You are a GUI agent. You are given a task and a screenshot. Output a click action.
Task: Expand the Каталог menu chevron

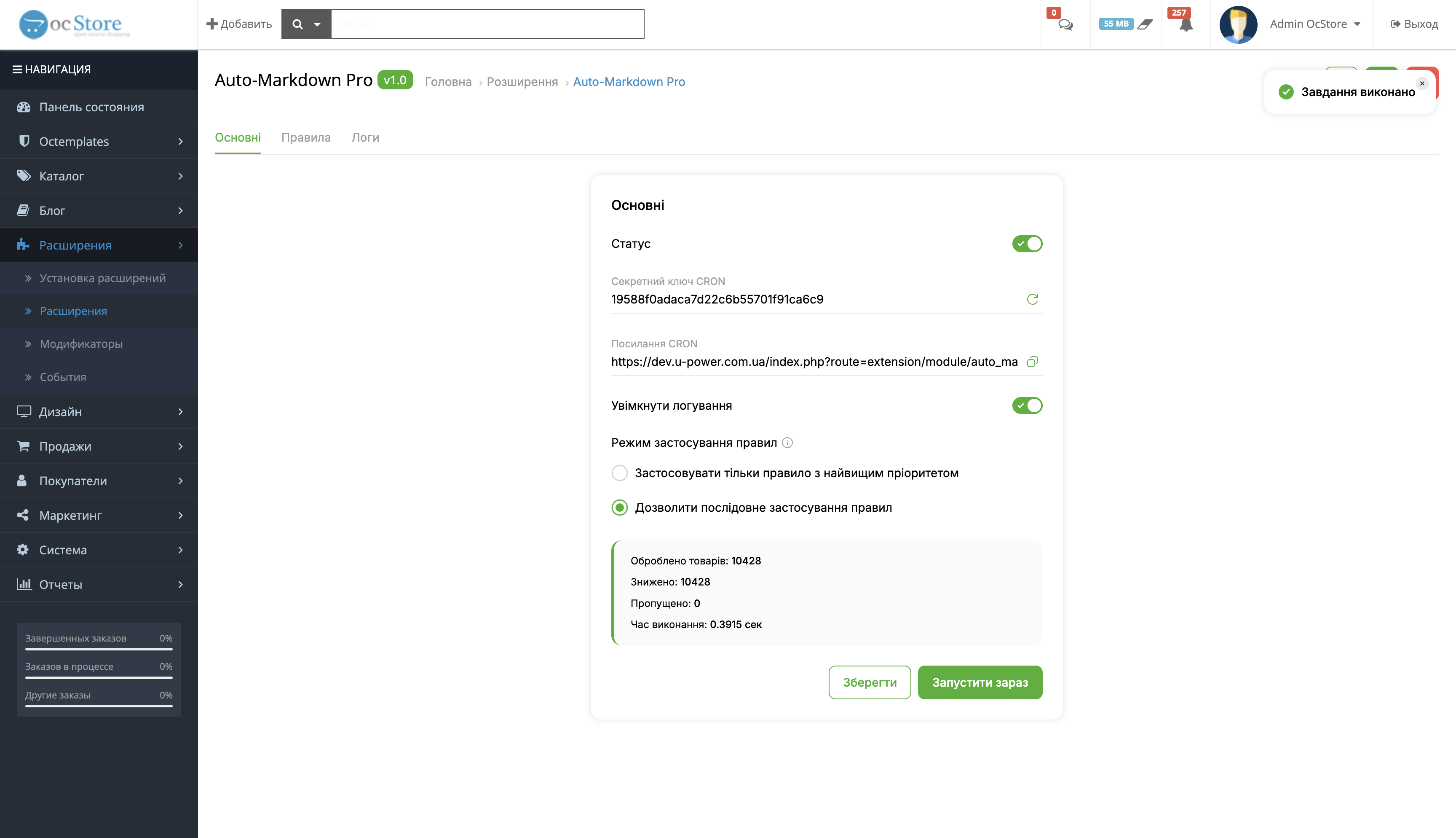tap(181, 175)
